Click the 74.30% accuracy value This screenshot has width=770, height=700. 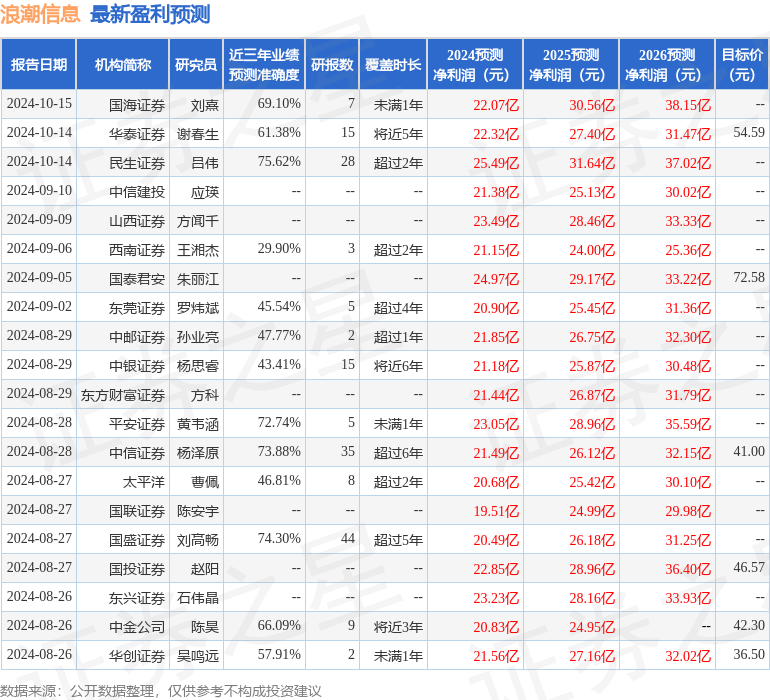coord(279,538)
